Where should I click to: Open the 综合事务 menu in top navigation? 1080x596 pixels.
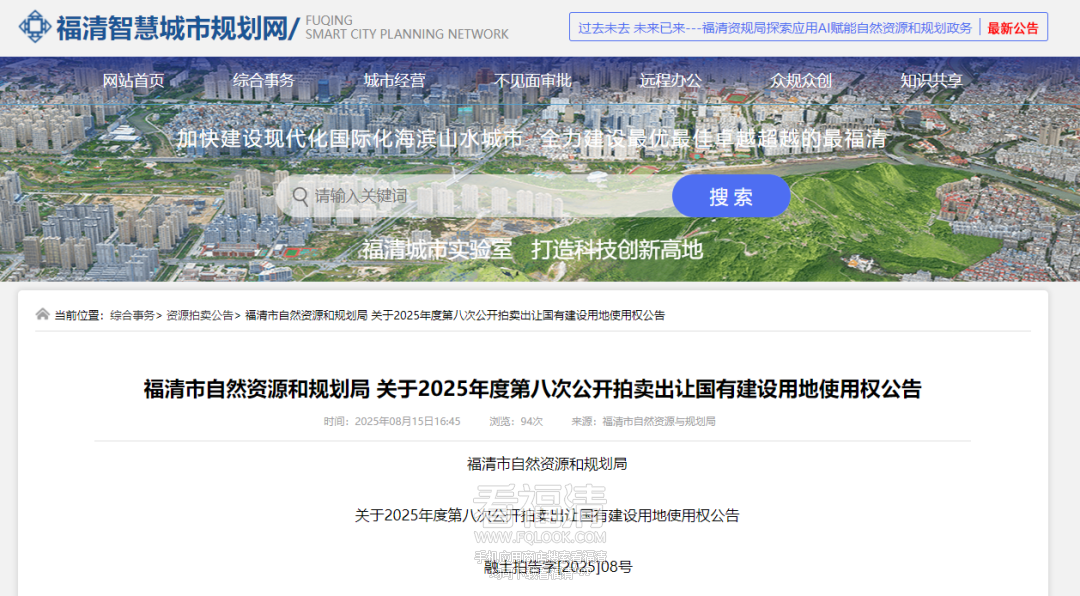tap(263, 81)
